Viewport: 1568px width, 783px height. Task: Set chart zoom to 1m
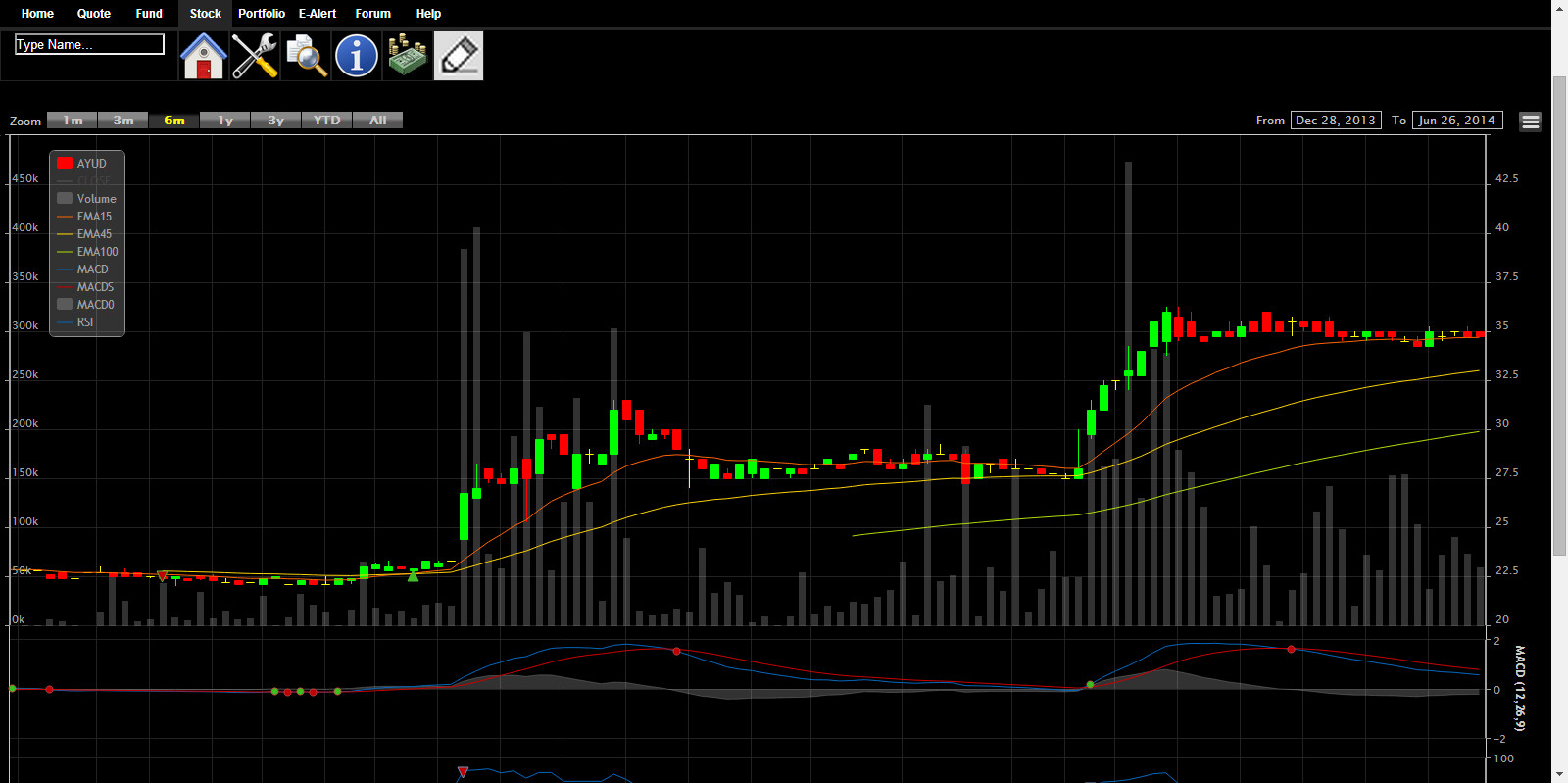click(73, 121)
